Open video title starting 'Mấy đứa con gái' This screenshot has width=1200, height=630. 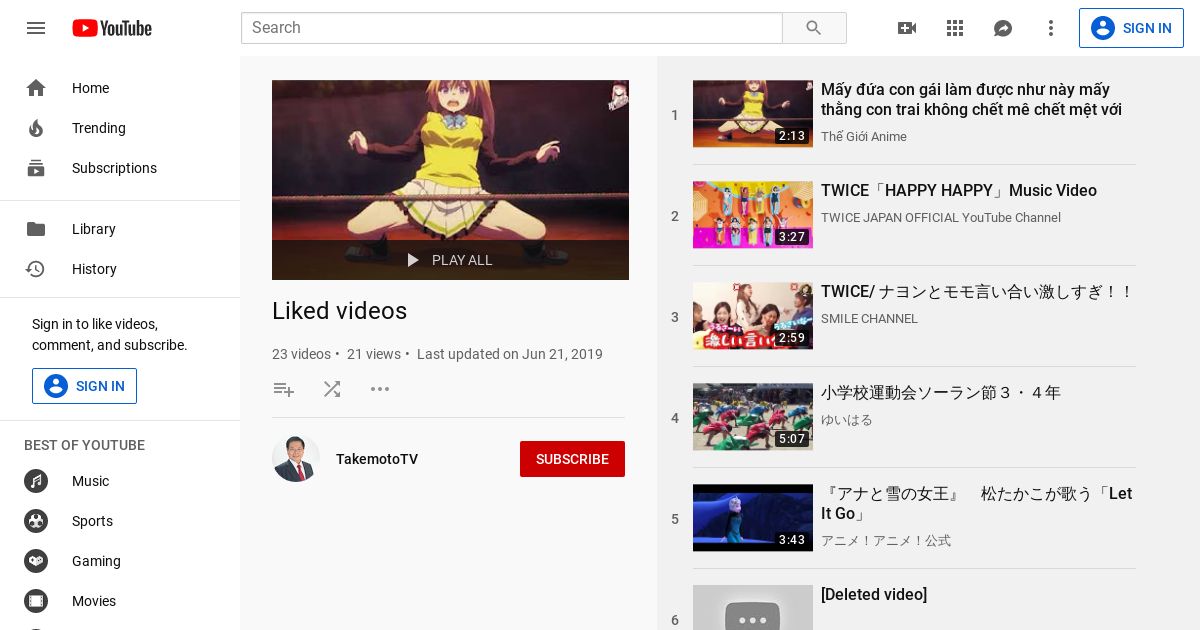(971, 100)
